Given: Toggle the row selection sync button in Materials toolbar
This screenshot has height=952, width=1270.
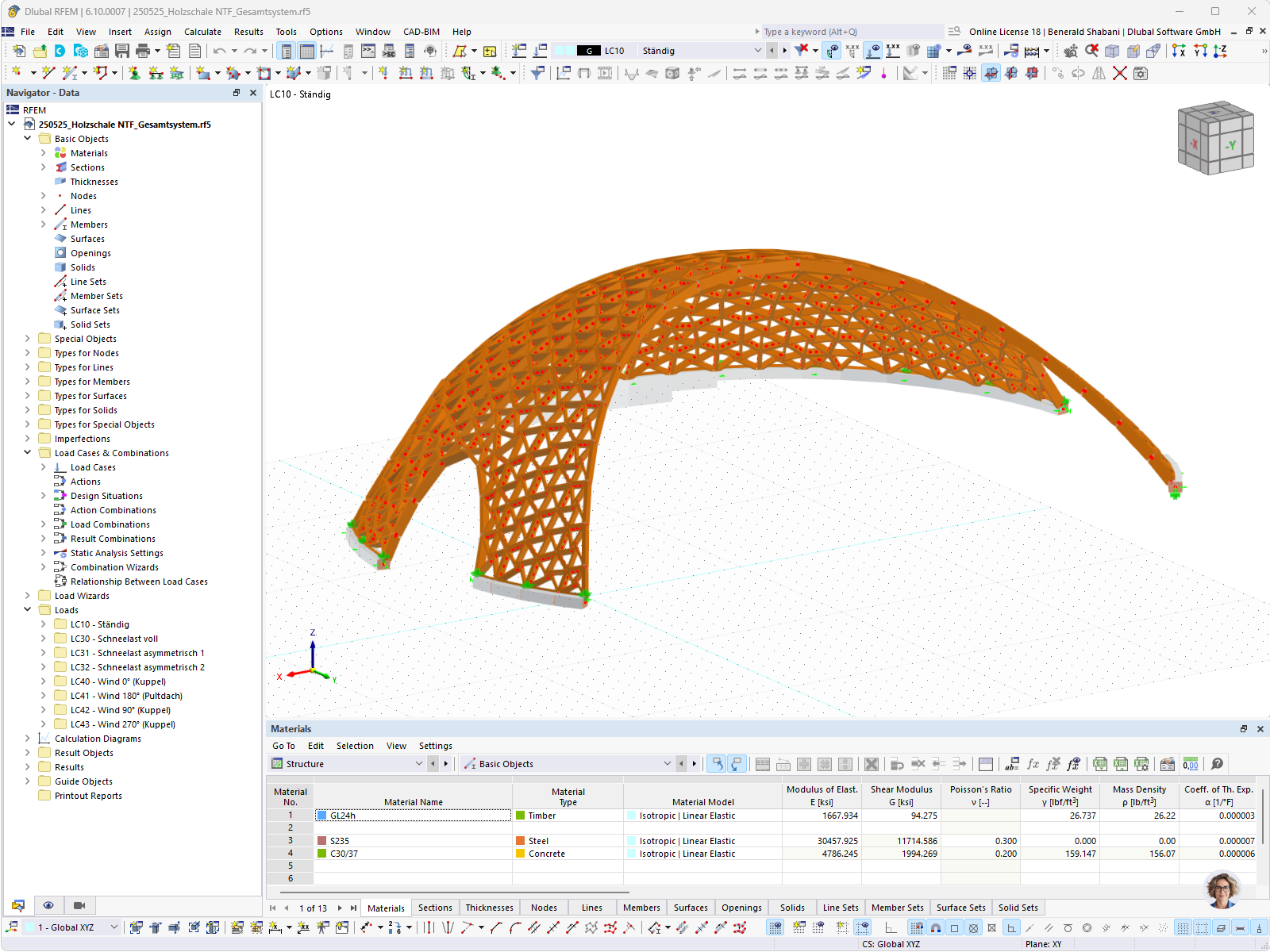Looking at the screenshot, I should [x=718, y=764].
